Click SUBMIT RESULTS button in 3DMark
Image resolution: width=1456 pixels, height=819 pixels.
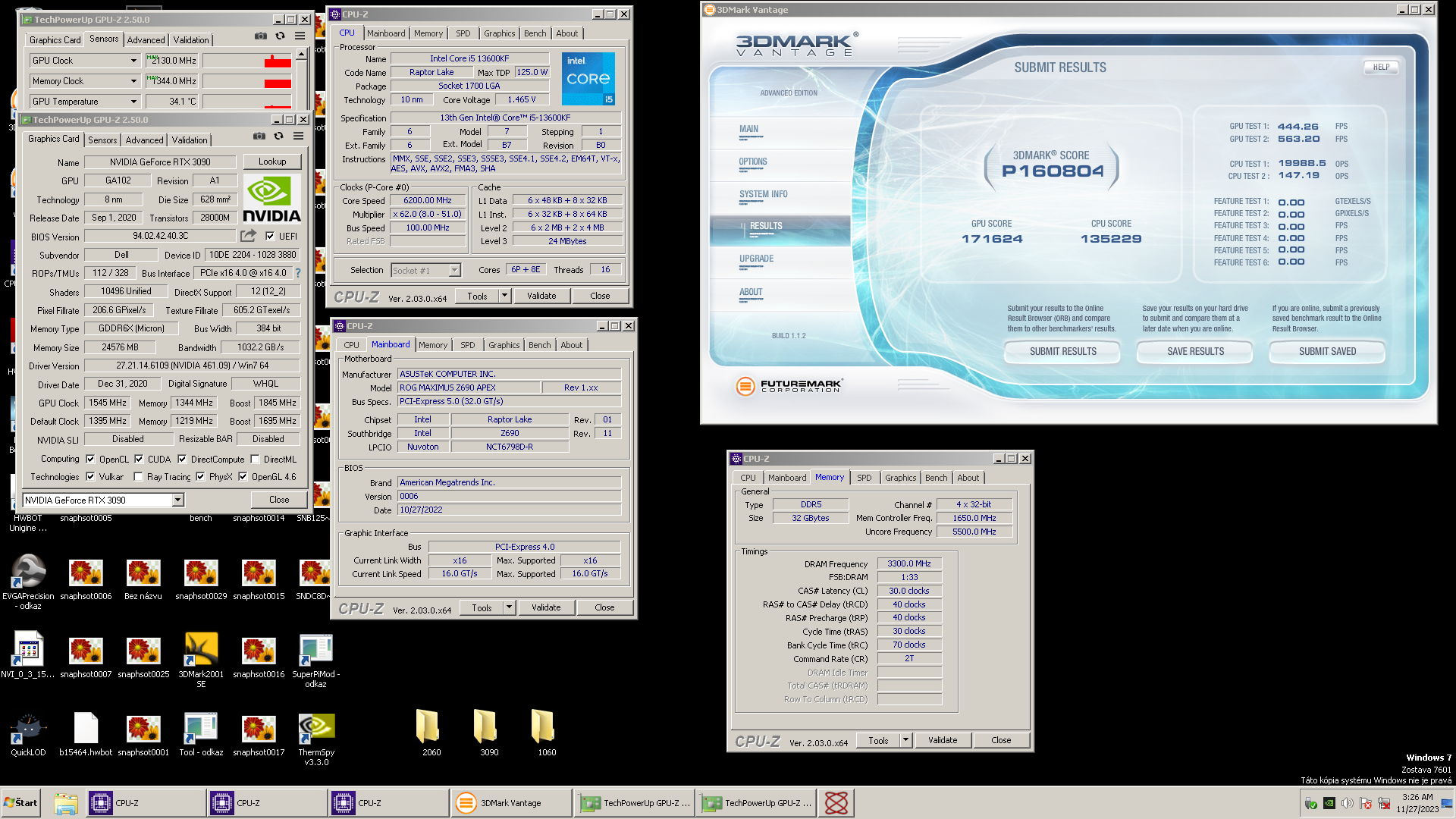click(1062, 351)
